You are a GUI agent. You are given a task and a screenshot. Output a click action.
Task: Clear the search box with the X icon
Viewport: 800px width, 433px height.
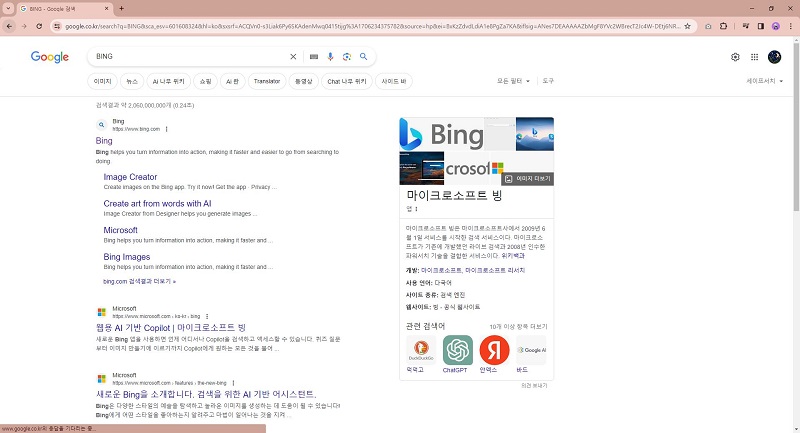pyautogui.click(x=293, y=57)
